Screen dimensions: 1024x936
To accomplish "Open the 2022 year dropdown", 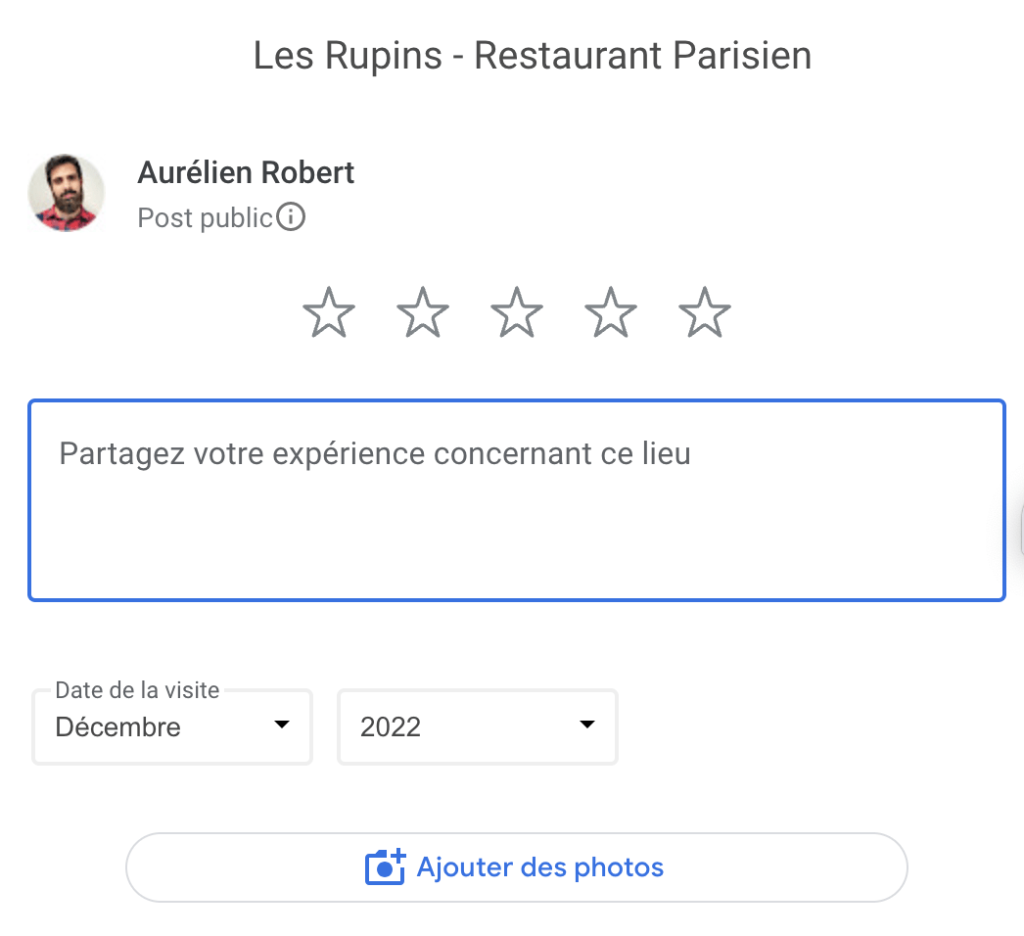I will click(477, 727).
